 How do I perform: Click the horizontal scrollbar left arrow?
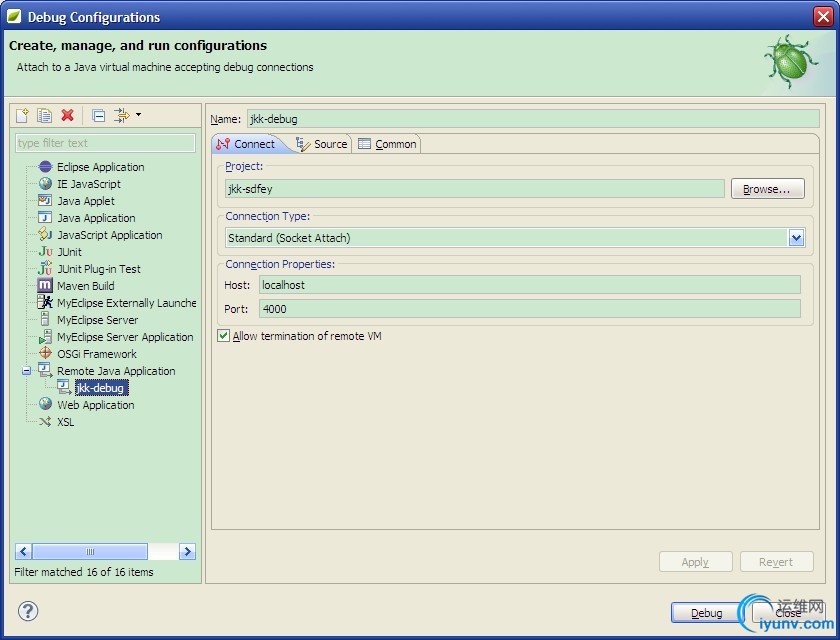(x=24, y=551)
